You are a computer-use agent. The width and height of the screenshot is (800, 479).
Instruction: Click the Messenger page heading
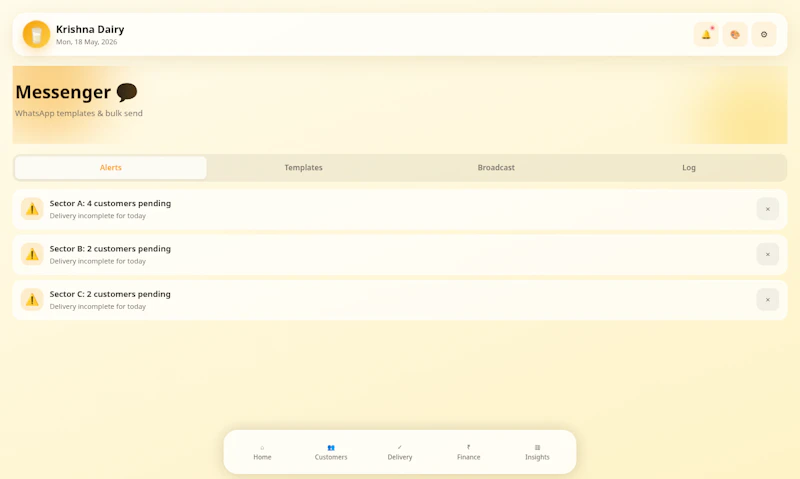77,92
